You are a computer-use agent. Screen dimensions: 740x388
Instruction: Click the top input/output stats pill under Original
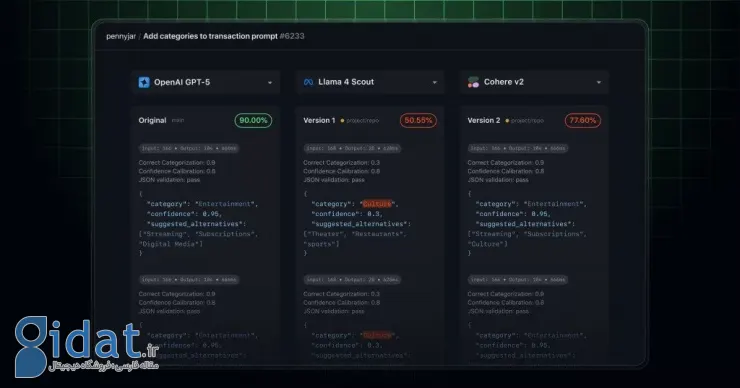click(188, 148)
